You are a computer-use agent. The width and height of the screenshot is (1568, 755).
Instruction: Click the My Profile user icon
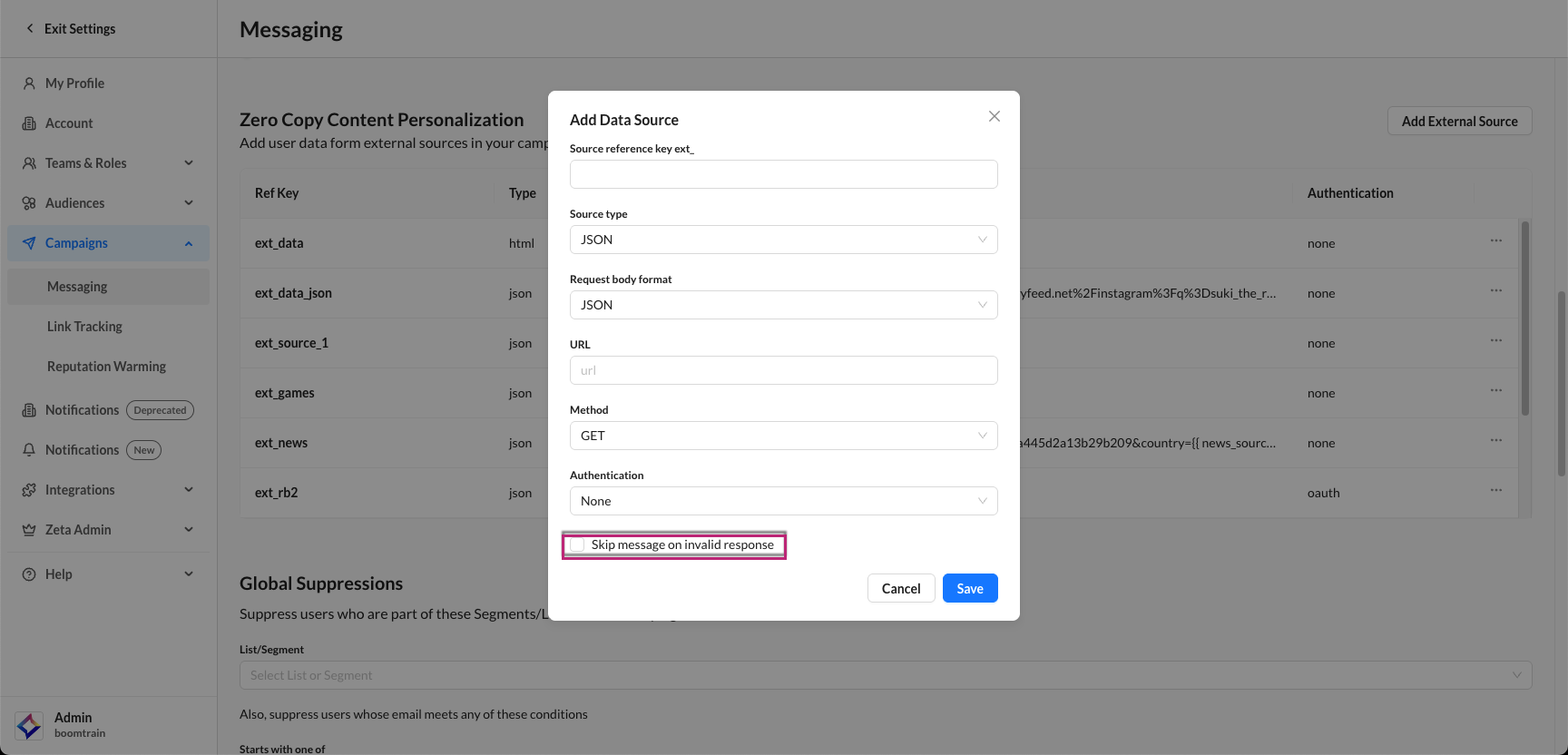29,83
